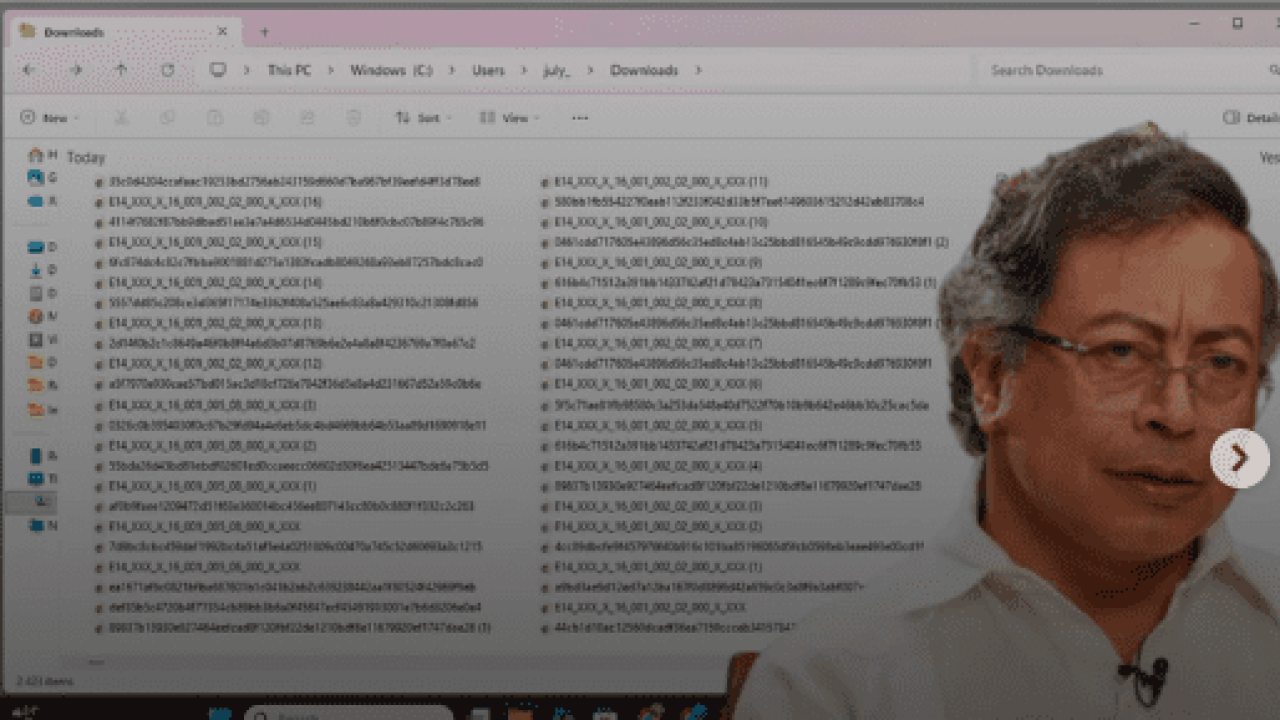Open the New item dropdown

[50, 118]
